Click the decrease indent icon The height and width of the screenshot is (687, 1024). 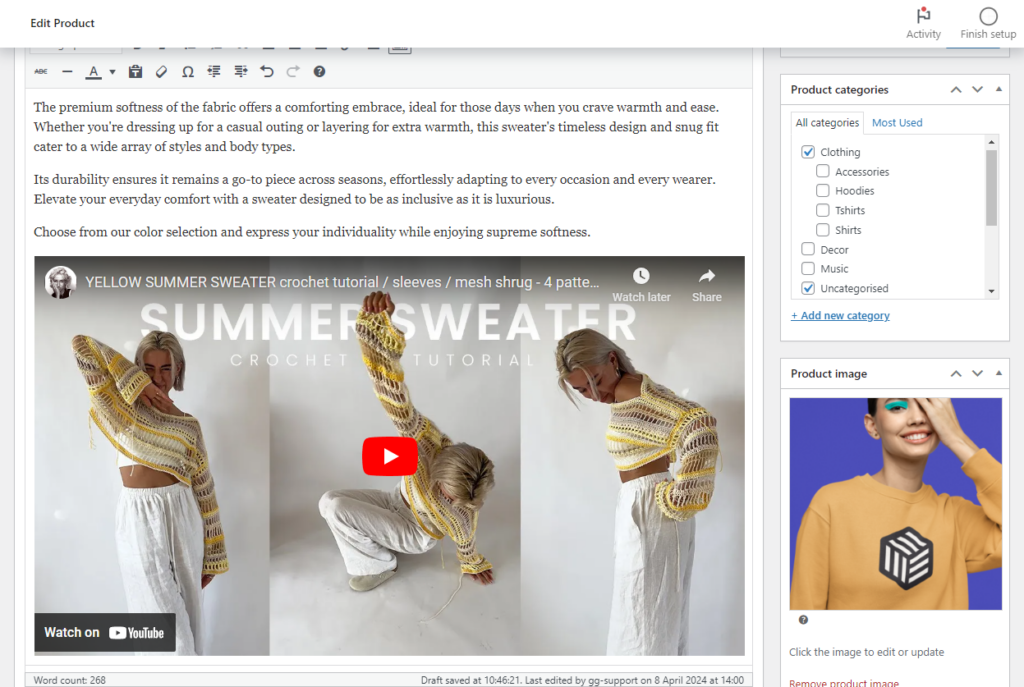tap(214, 72)
